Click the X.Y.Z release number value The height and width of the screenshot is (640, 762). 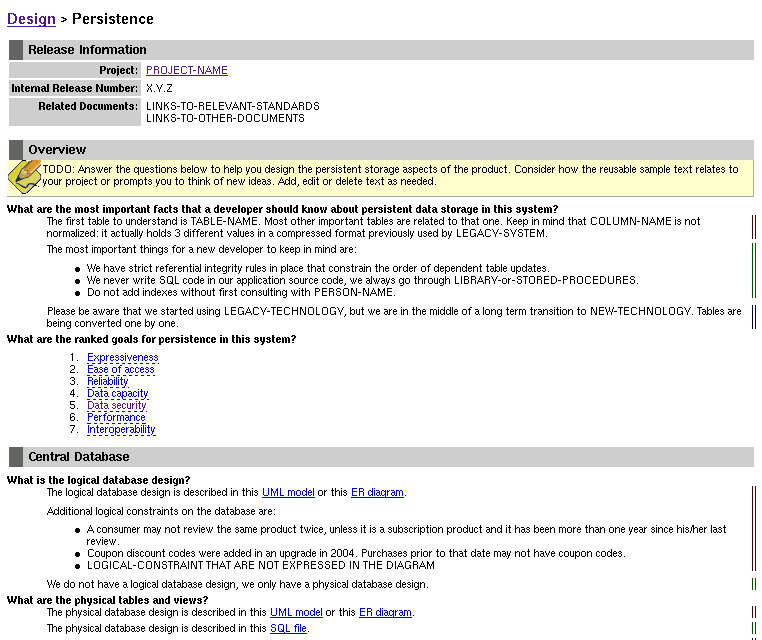[x=159, y=88]
